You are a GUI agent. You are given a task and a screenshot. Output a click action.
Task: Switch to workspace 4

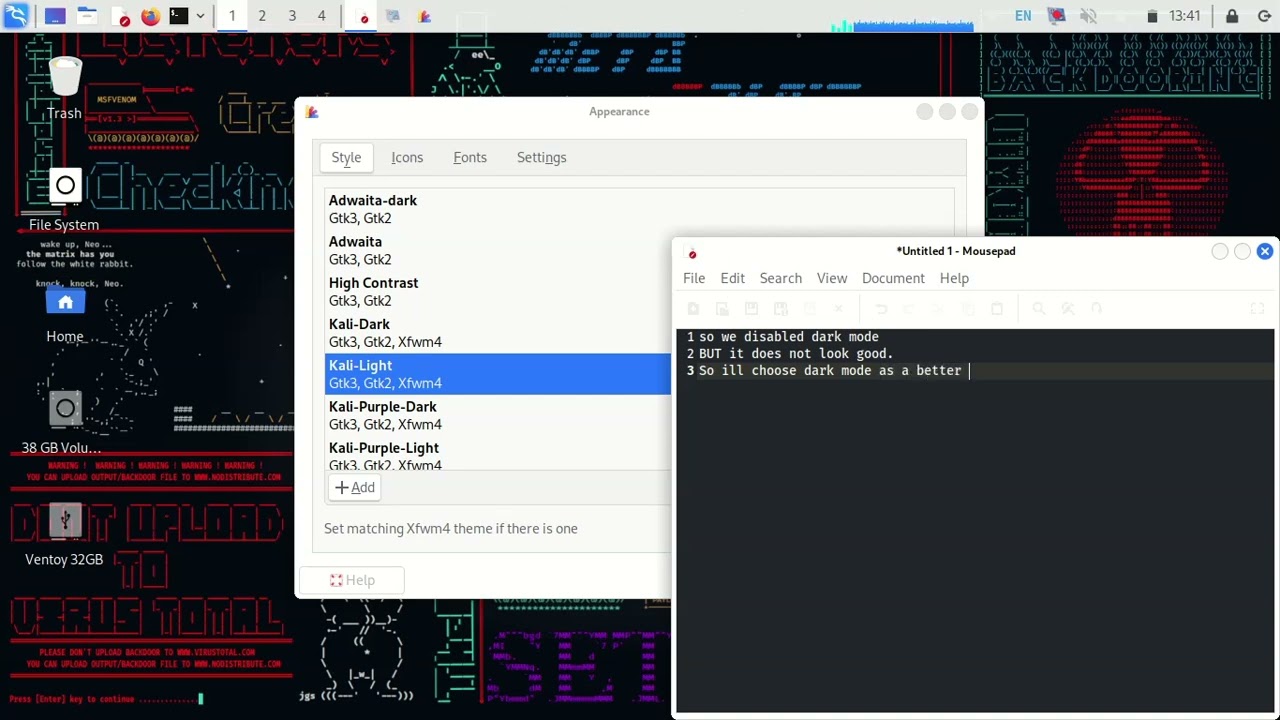coord(321,16)
